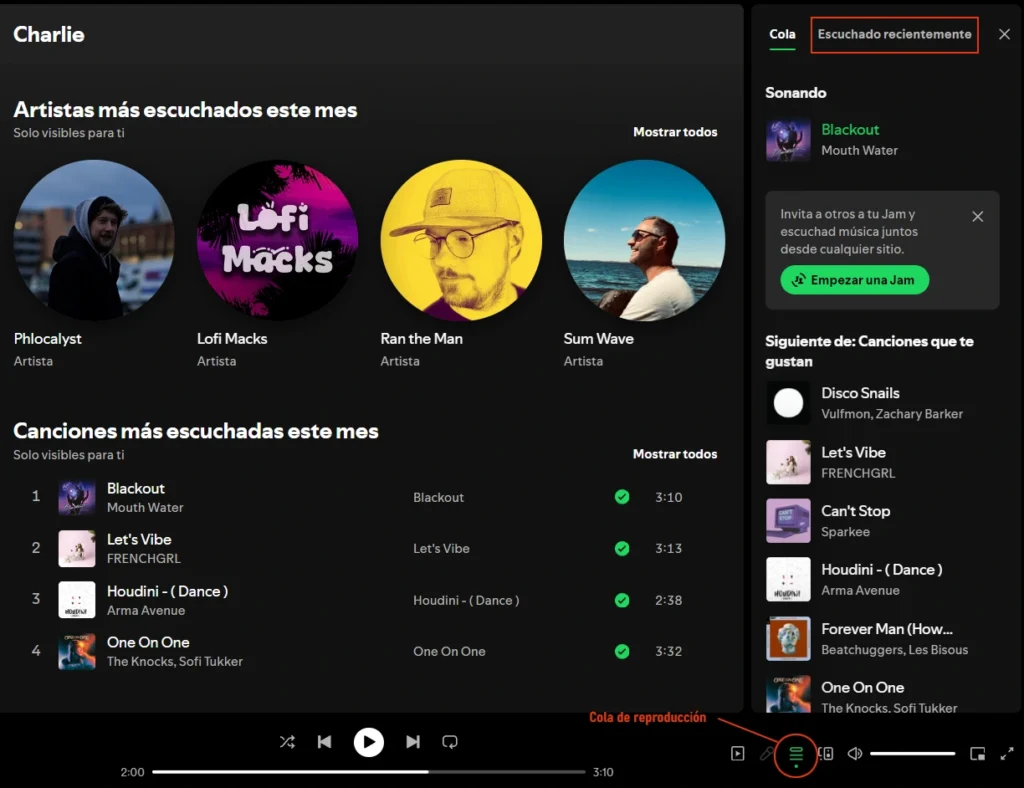Screen dimensions: 1024x788
Task: Toggle the playback queue icon
Action: 796,755
